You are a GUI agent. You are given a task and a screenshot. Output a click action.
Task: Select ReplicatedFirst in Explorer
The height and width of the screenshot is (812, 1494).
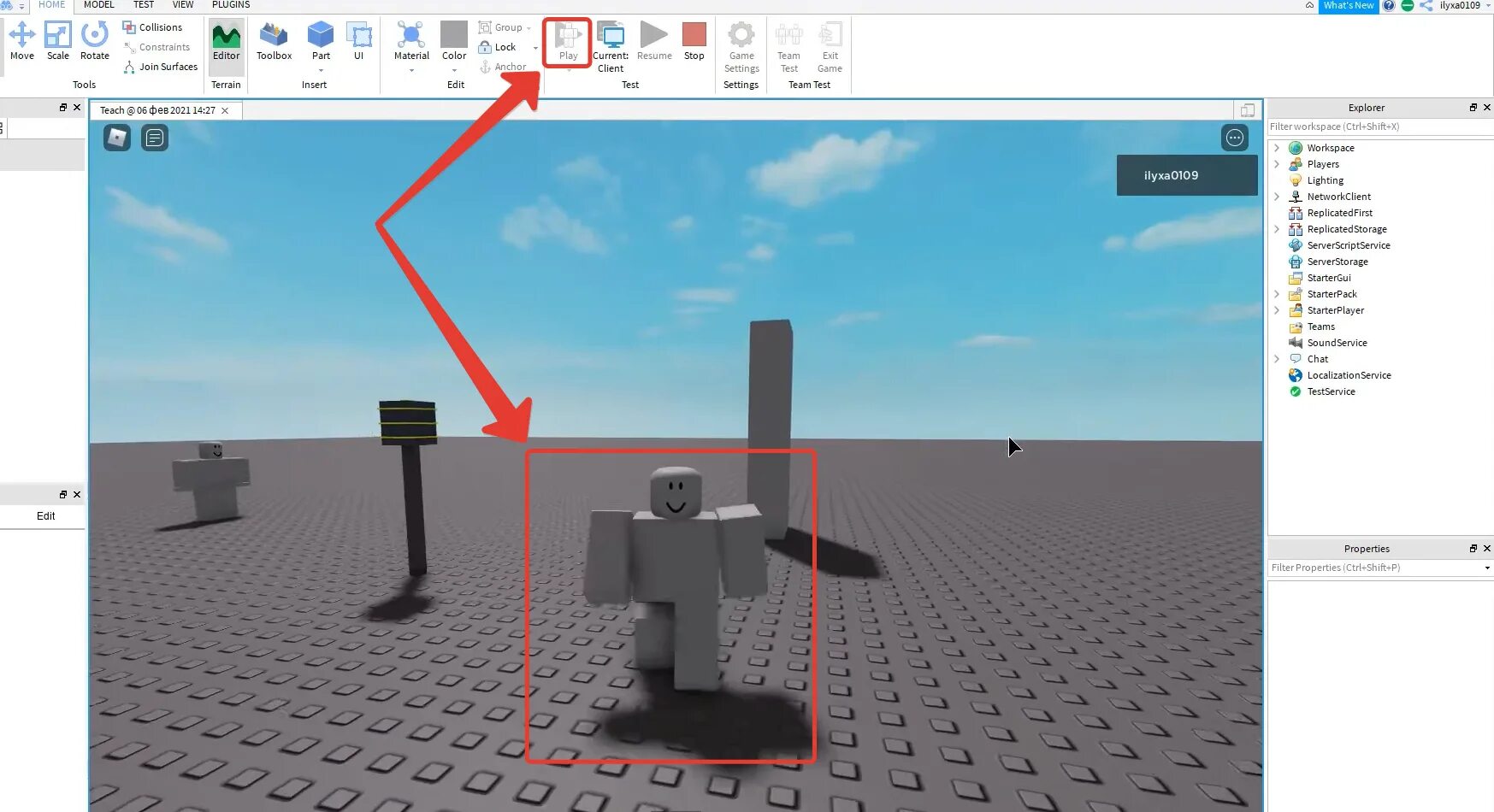tap(1339, 213)
